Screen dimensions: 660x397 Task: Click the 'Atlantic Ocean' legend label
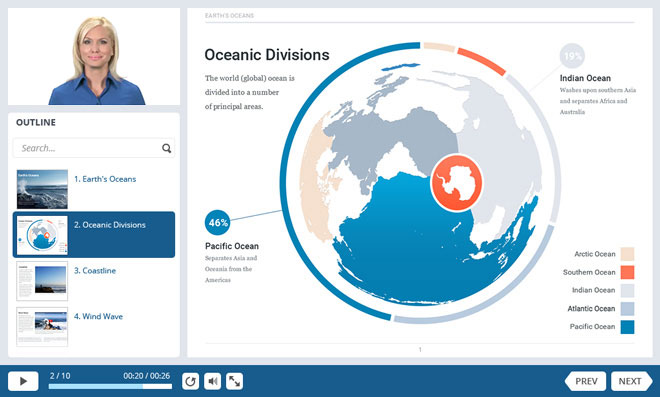click(591, 309)
